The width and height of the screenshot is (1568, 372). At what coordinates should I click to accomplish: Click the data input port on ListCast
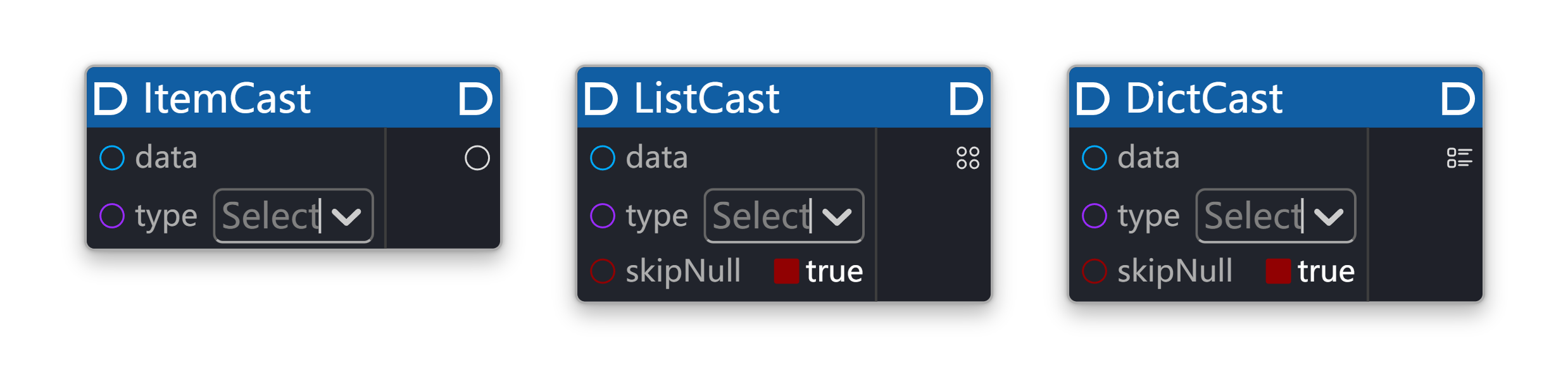[602, 158]
